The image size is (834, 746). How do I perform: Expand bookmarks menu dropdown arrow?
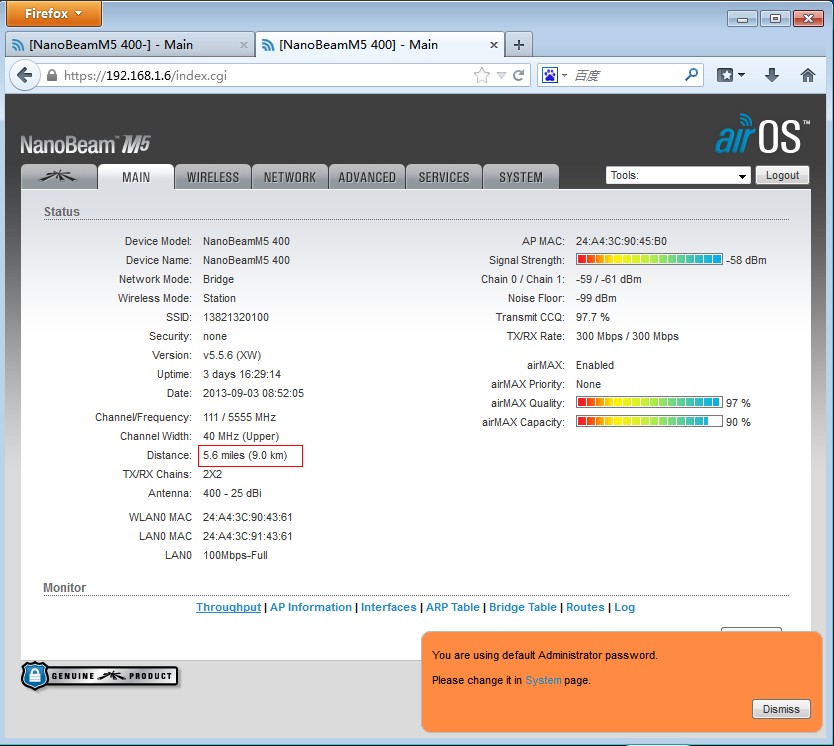(x=741, y=75)
